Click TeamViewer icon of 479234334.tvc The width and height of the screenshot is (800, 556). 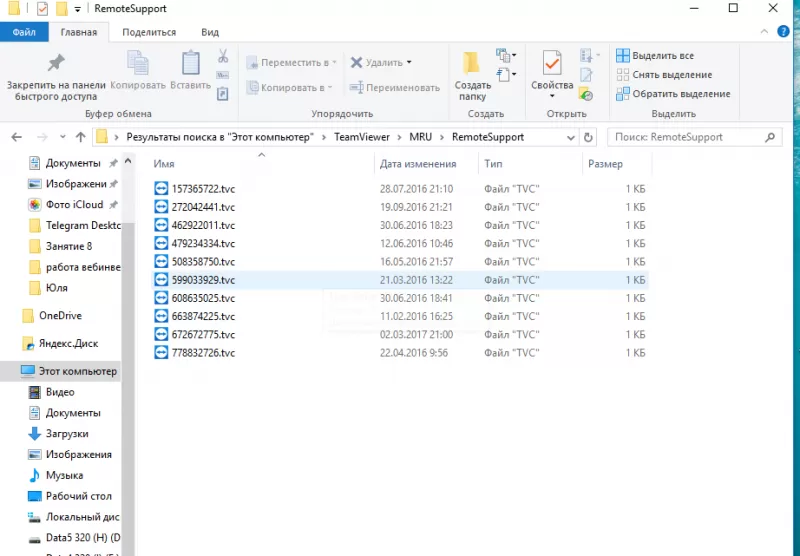[x=161, y=243]
